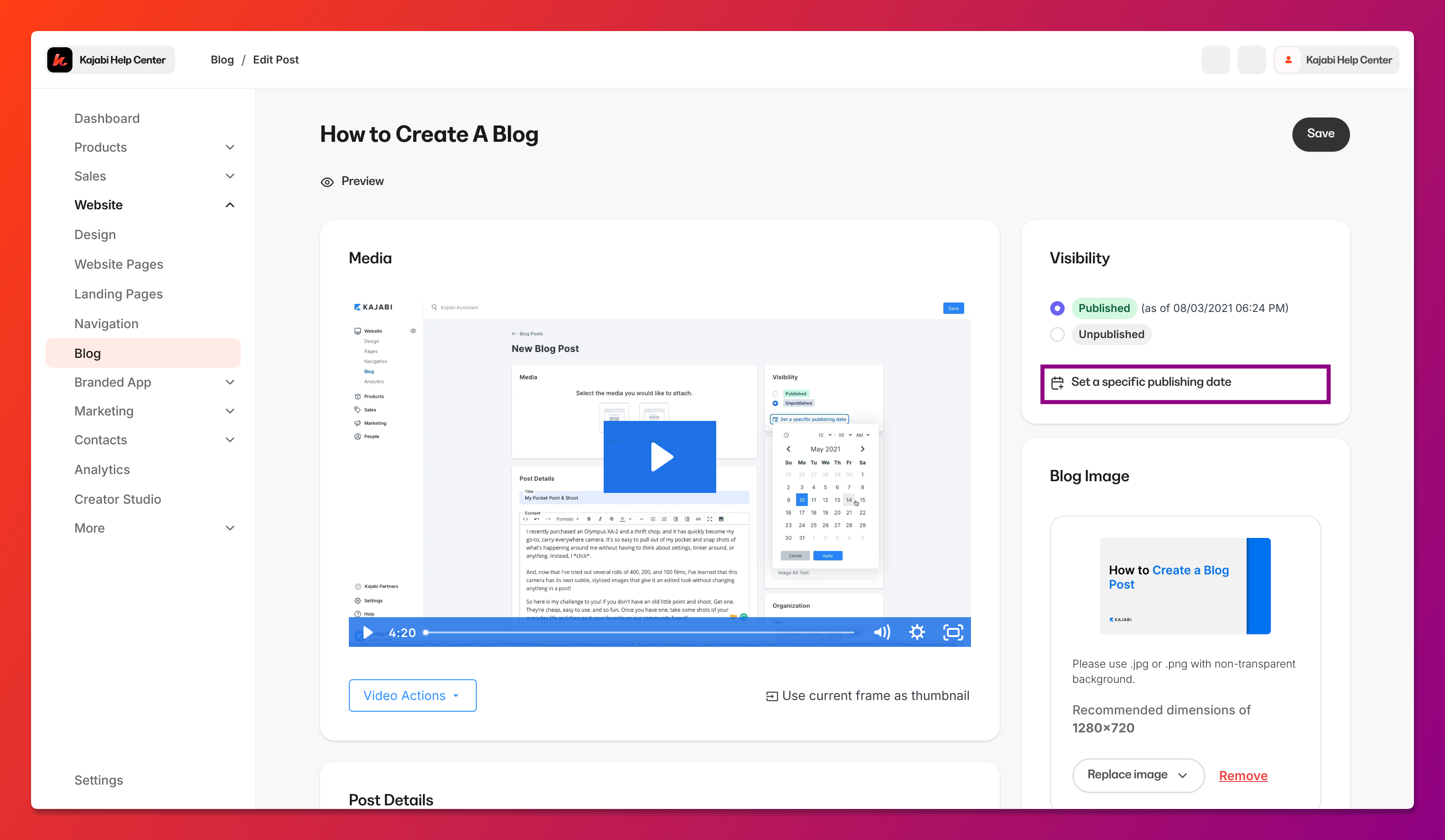Image resolution: width=1445 pixels, height=840 pixels.
Task: Open Landing Pages in sidebar
Action: (118, 294)
